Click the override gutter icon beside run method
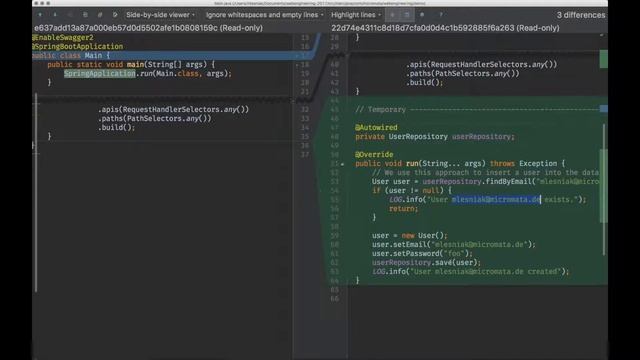The height and width of the screenshot is (360, 640). point(342,164)
